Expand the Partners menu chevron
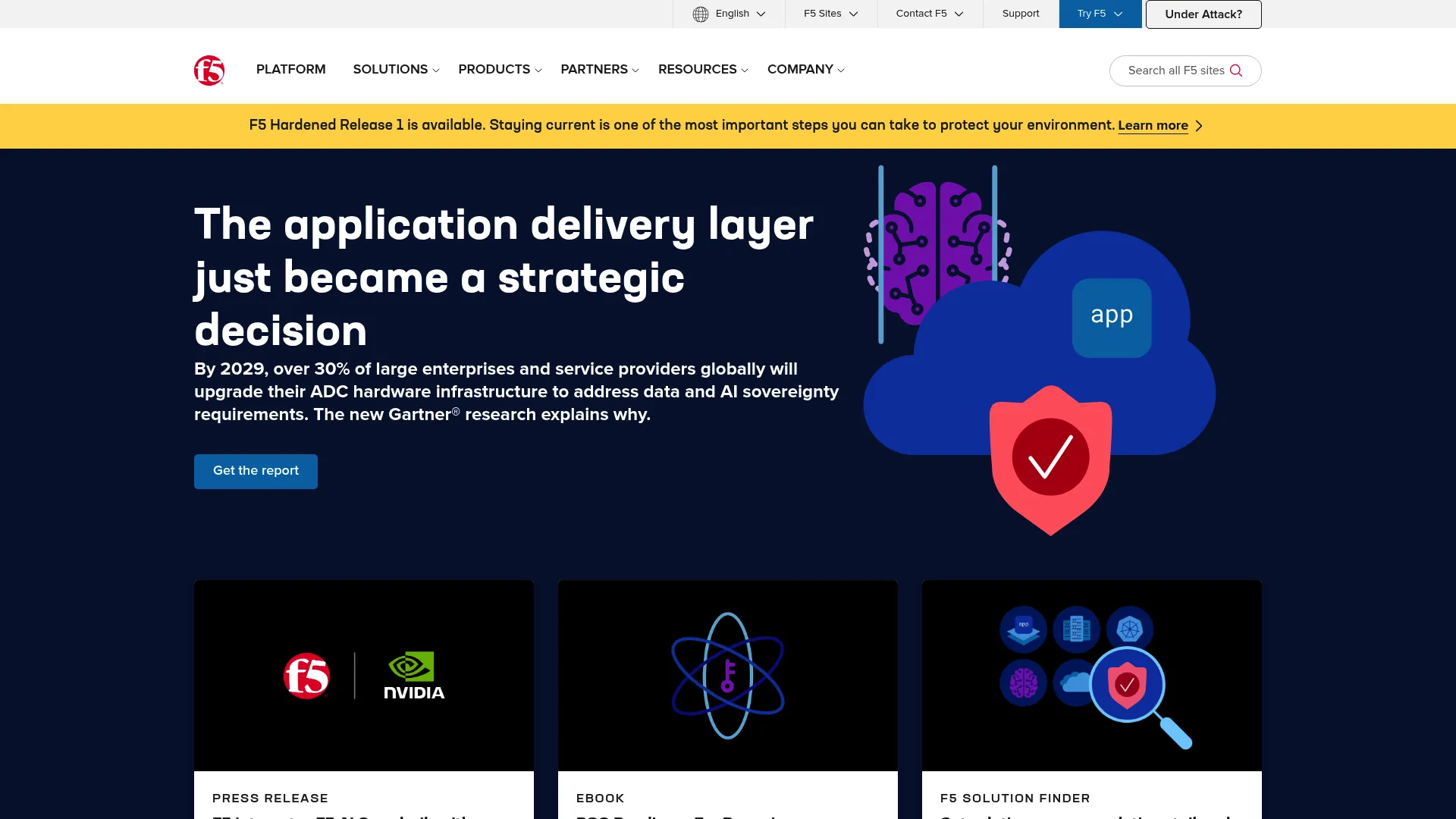Viewport: 1456px width, 819px height. 635,71
